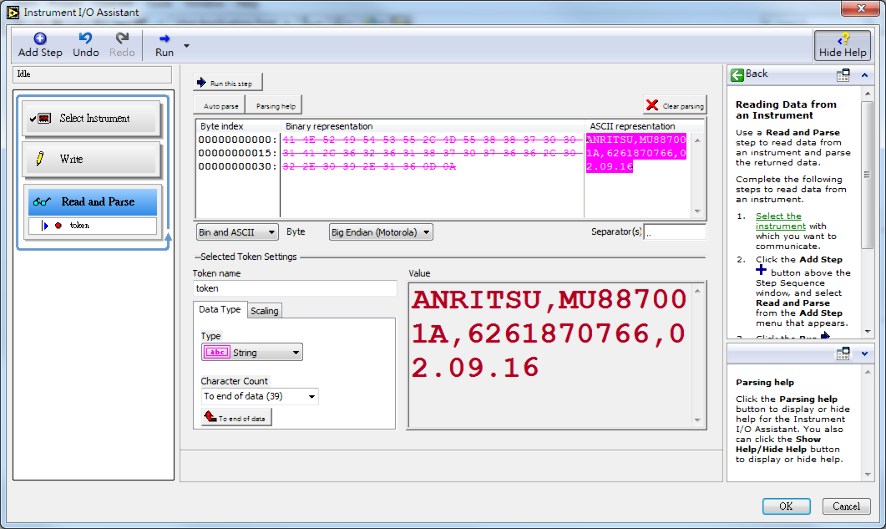Viewport: 886px width, 529px height.
Task: Click the Token name input field
Action: [x=294, y=288]
